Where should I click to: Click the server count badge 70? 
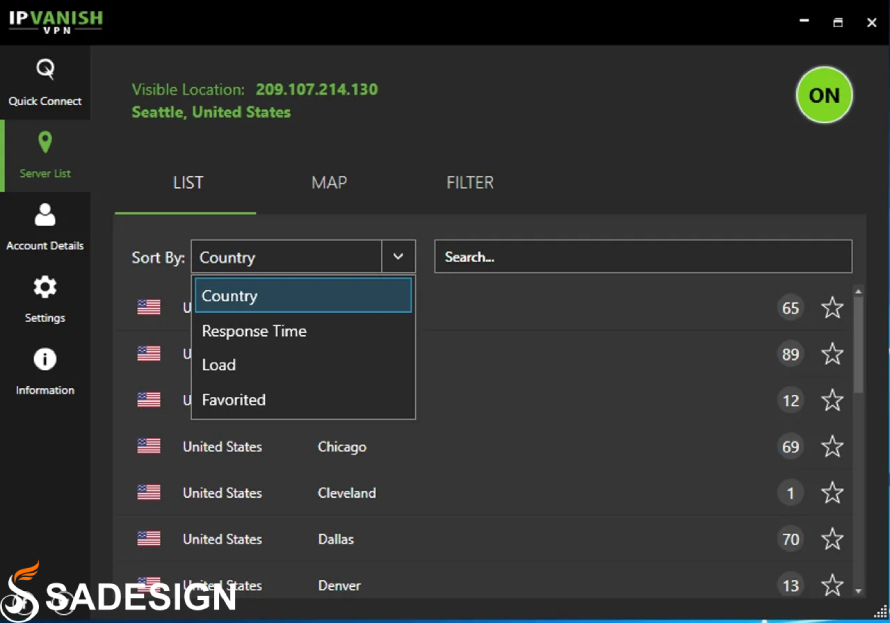[791, 539]
